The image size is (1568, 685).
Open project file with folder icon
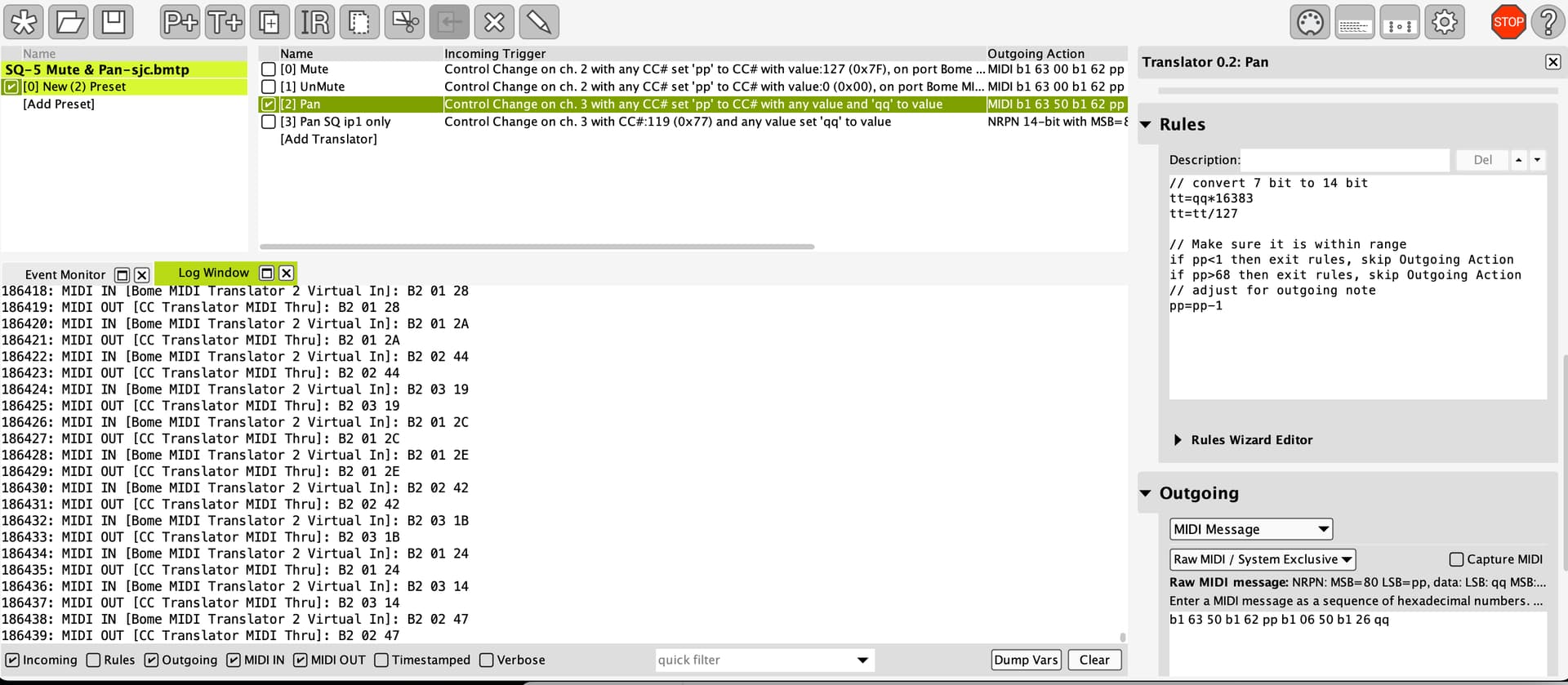(x=69, y=22)
